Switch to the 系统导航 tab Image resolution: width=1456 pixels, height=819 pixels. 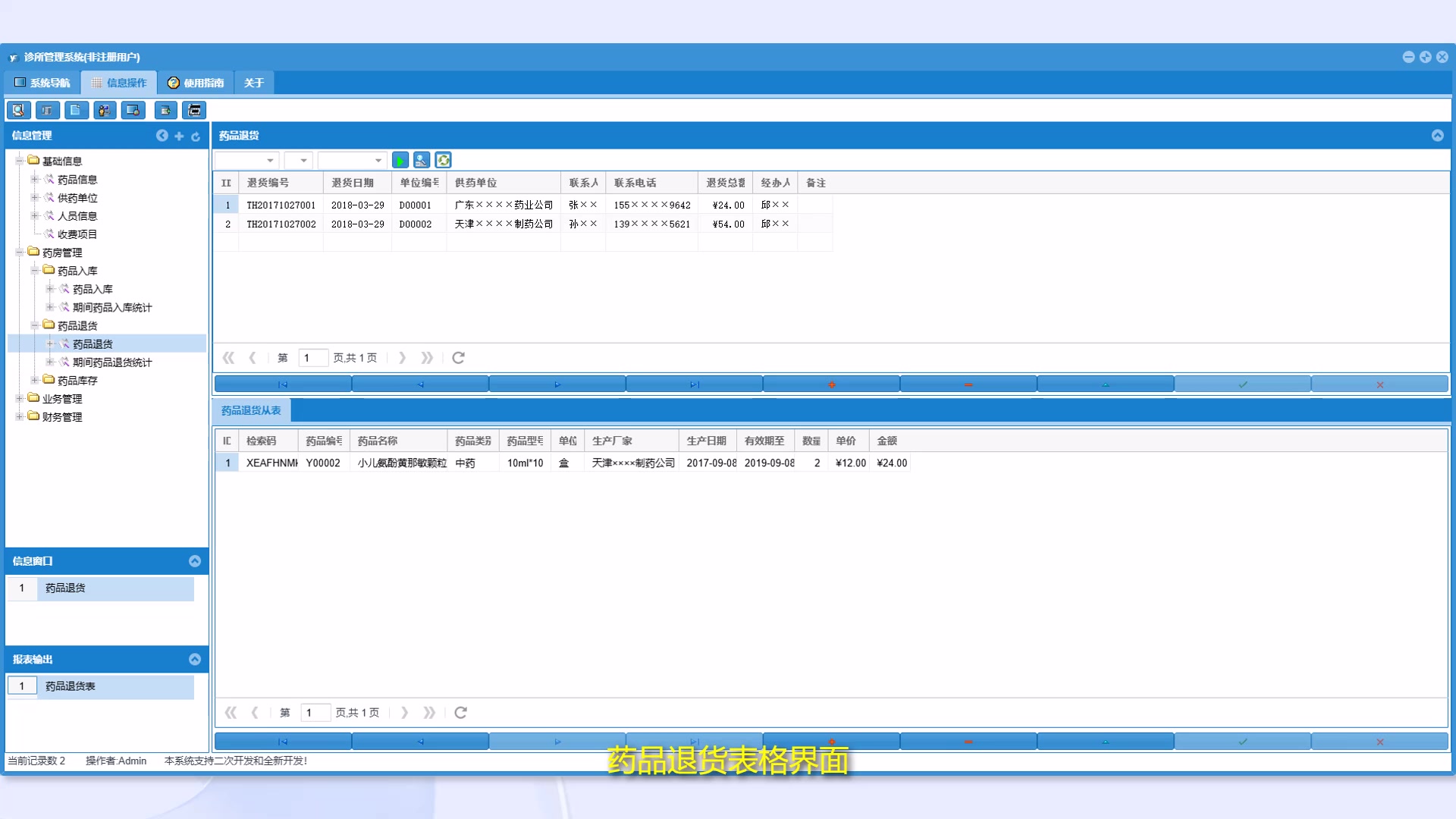pos(42,83)
